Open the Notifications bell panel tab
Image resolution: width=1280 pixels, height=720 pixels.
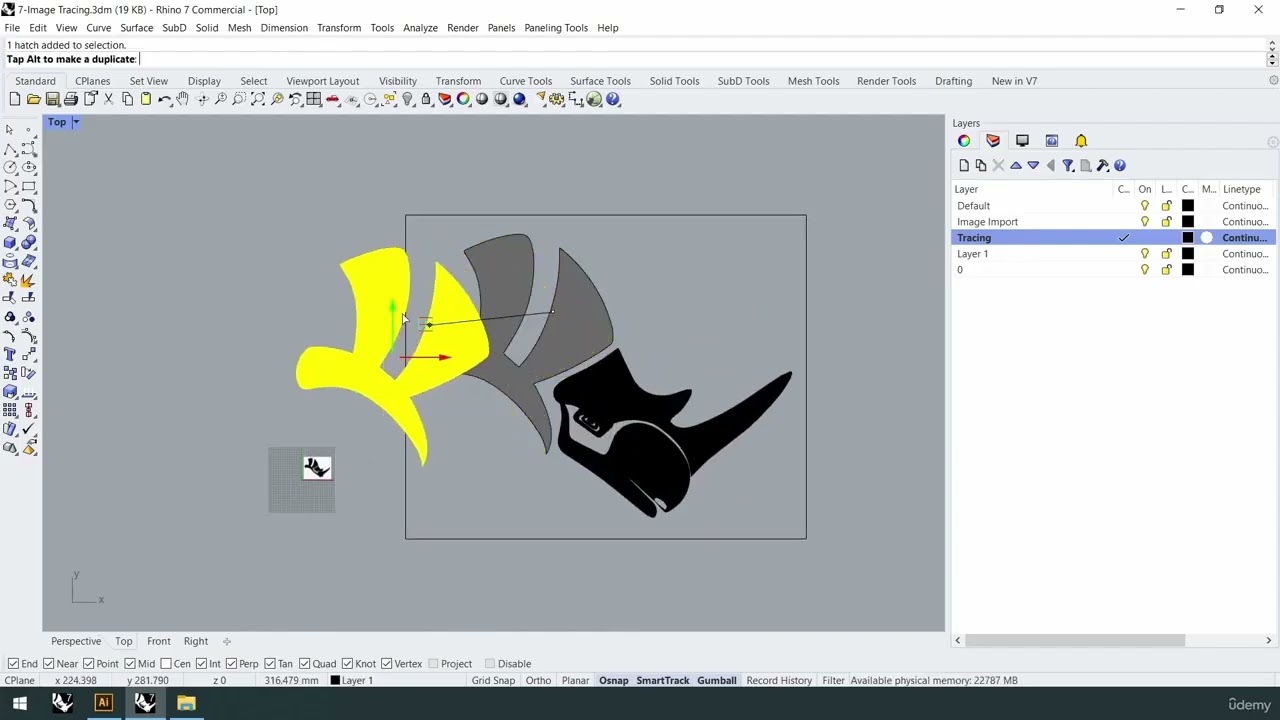click(x=1081, y=141)
